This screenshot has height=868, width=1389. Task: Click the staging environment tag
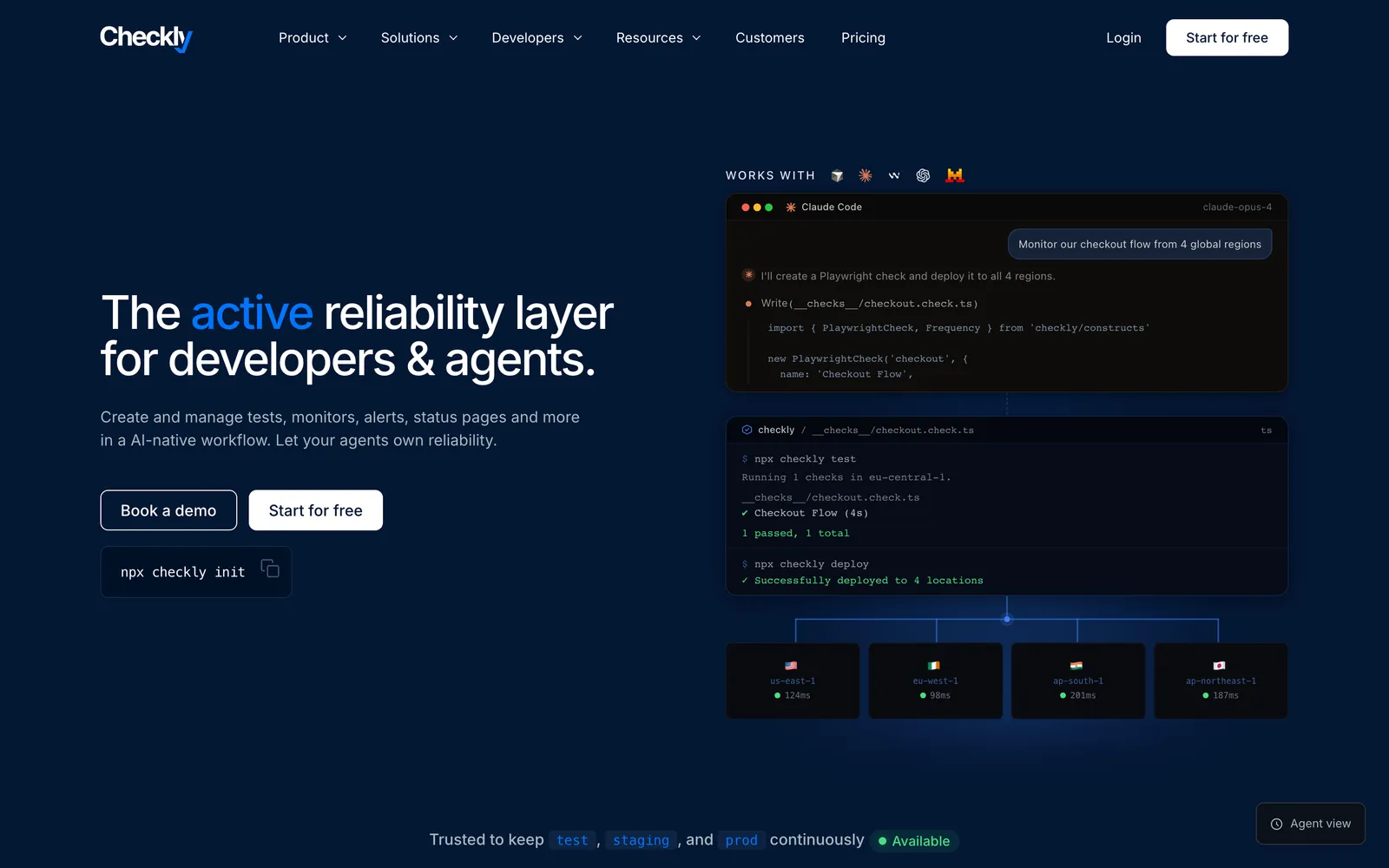click(x=641, y=840)
